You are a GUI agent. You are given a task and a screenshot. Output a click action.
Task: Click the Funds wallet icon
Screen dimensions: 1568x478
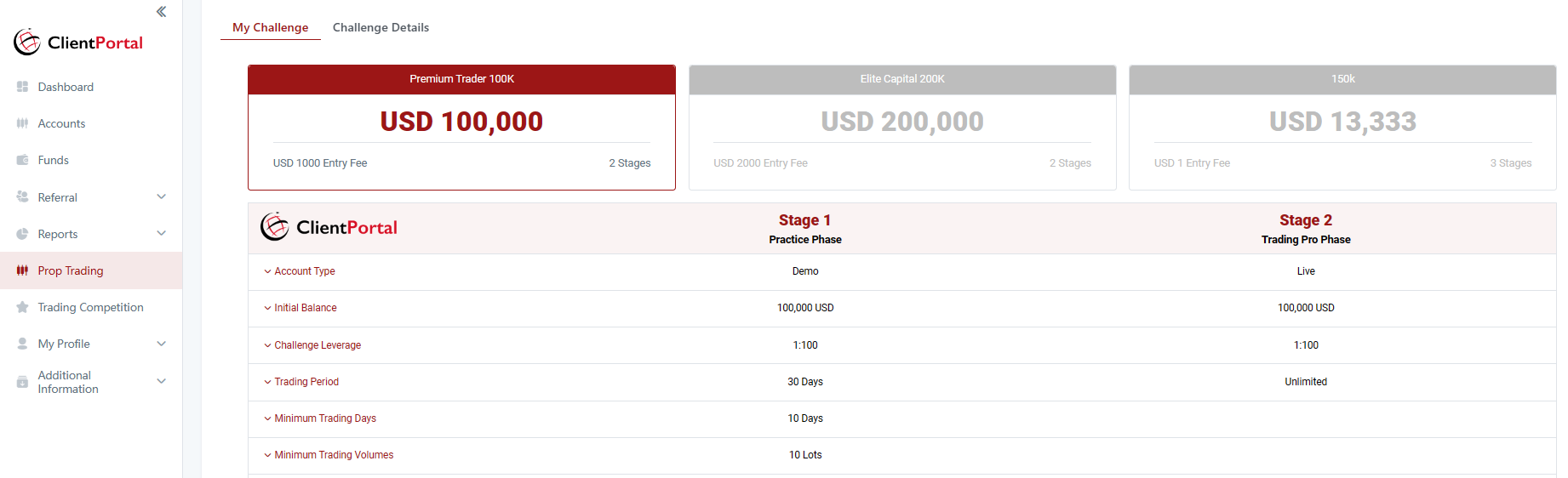tap(22, 160)
